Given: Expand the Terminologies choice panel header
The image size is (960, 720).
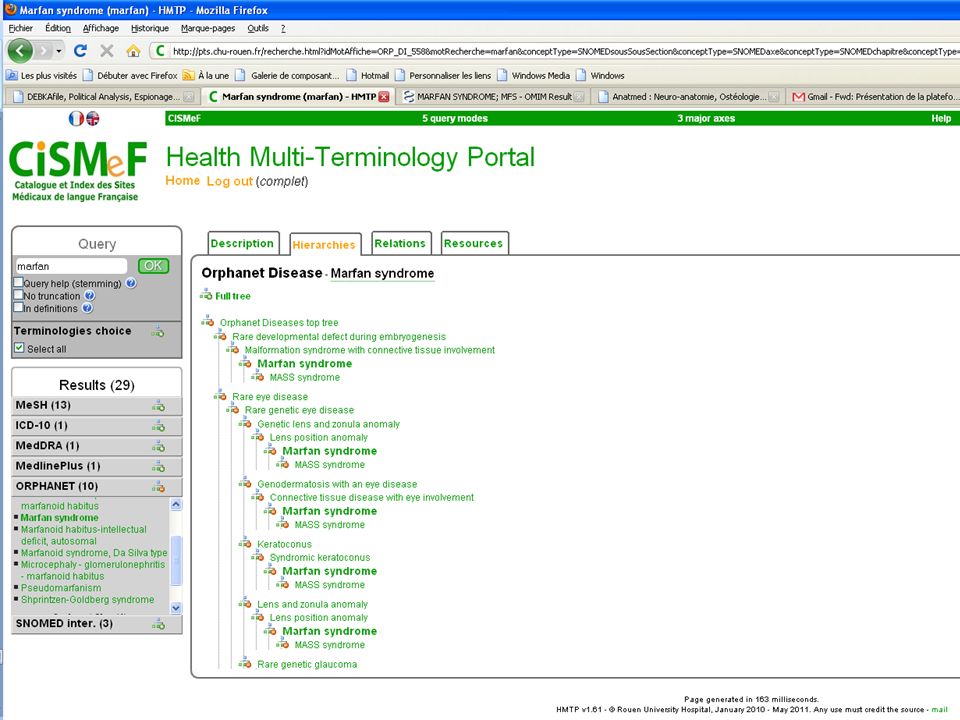Looking at the screenshot, I should pyautogui.click(x=97, y=331).
